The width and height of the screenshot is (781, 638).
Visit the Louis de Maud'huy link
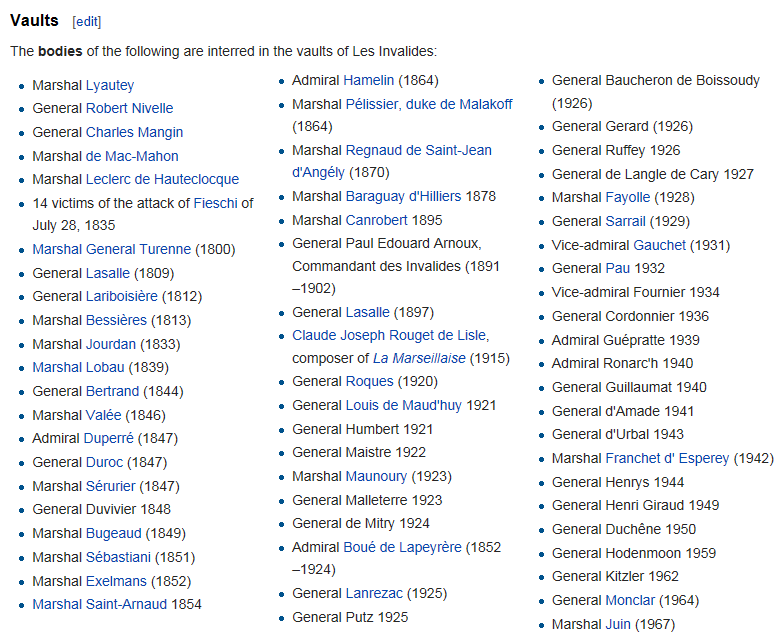404,405
